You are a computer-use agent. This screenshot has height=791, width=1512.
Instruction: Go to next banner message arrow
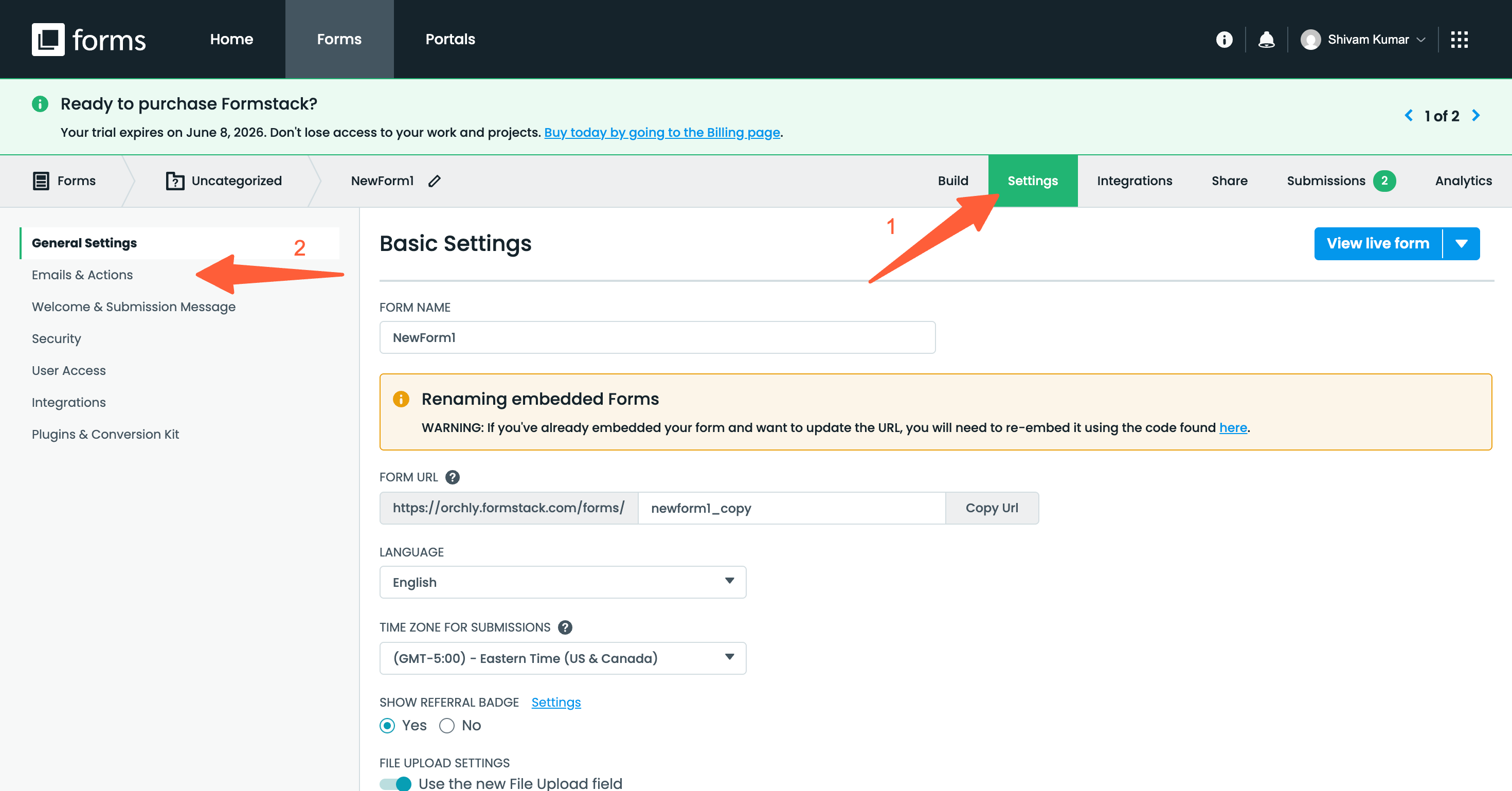[x=1475, y=116]
